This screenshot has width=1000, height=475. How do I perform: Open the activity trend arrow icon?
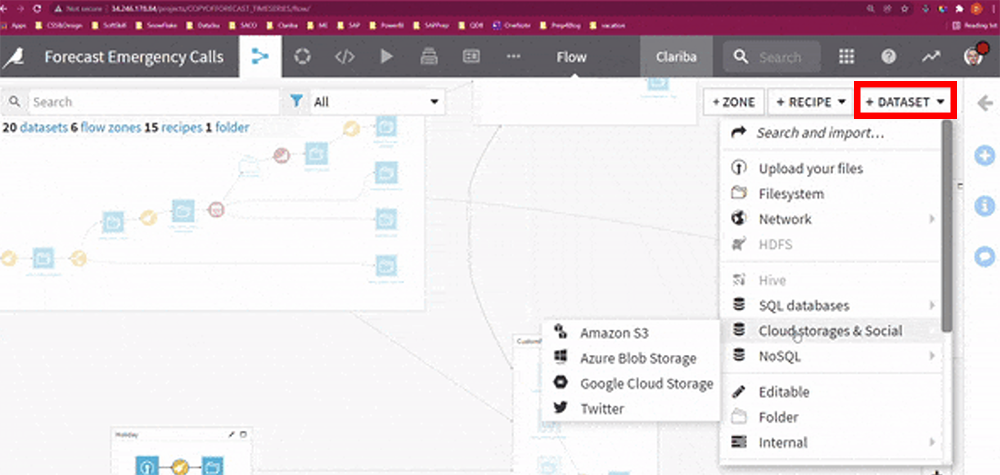coord(930,57)
